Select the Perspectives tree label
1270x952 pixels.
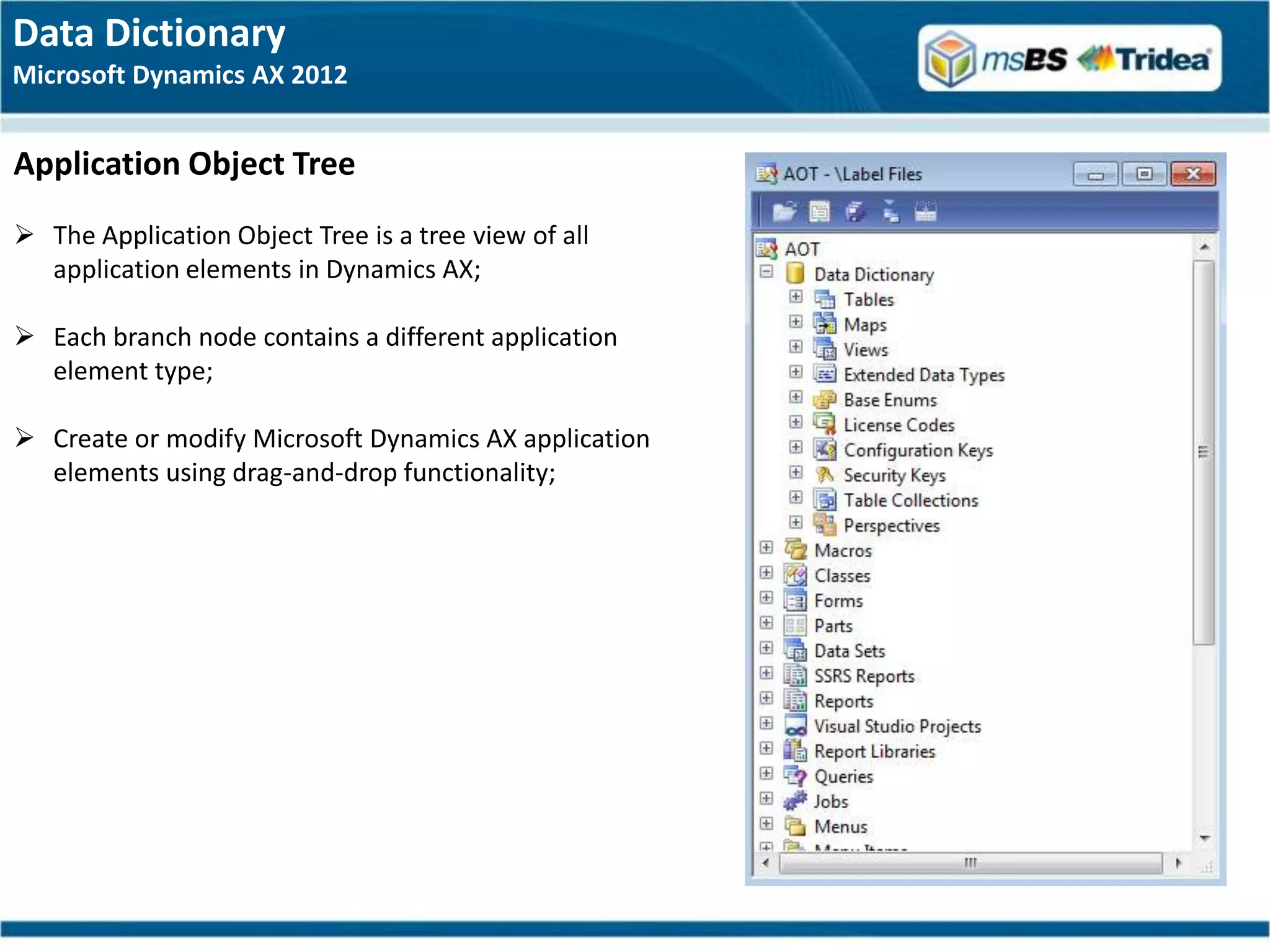pyautogui.click(x=892, y=526)
